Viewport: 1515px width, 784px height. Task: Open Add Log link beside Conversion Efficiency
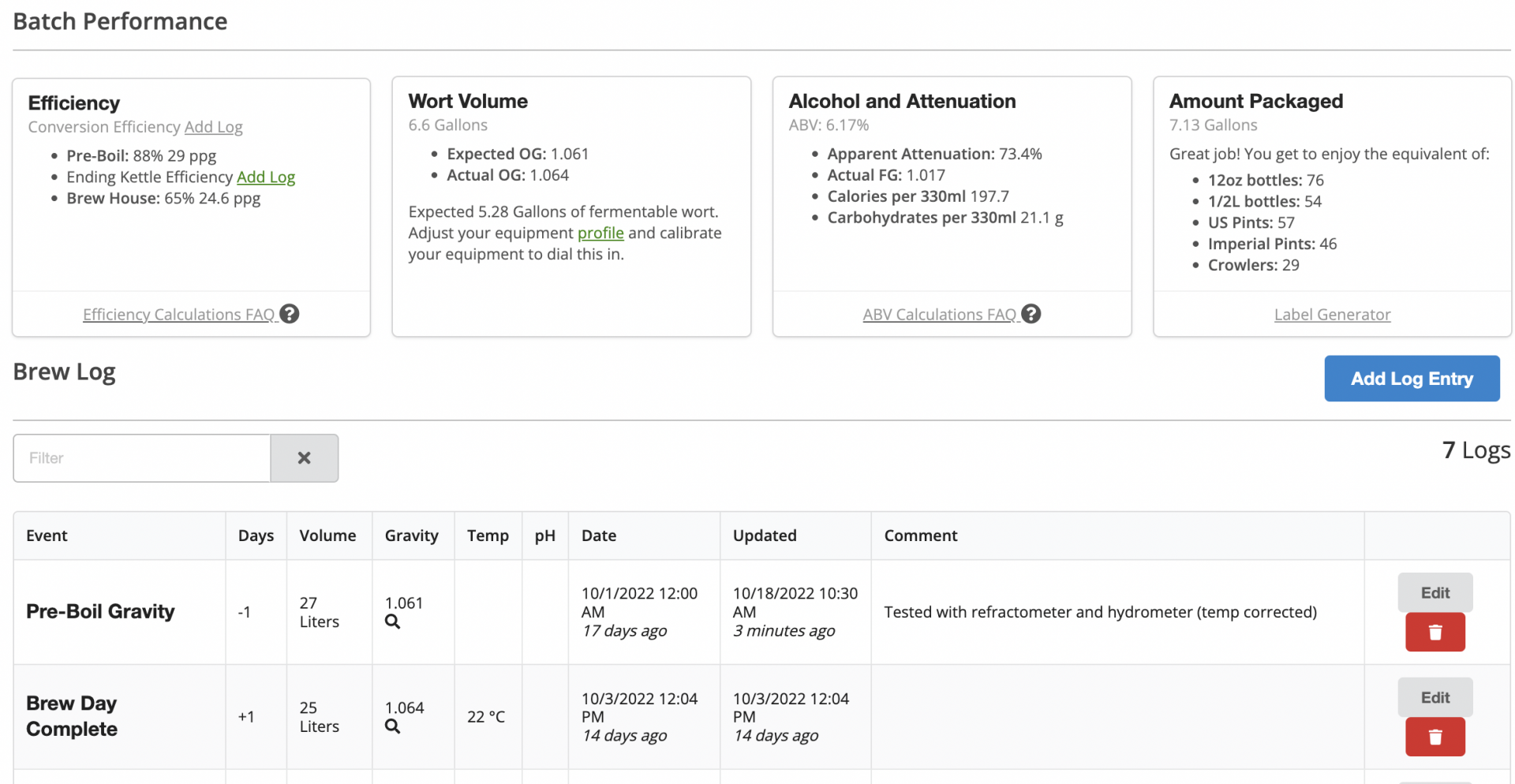coord(213,127)
